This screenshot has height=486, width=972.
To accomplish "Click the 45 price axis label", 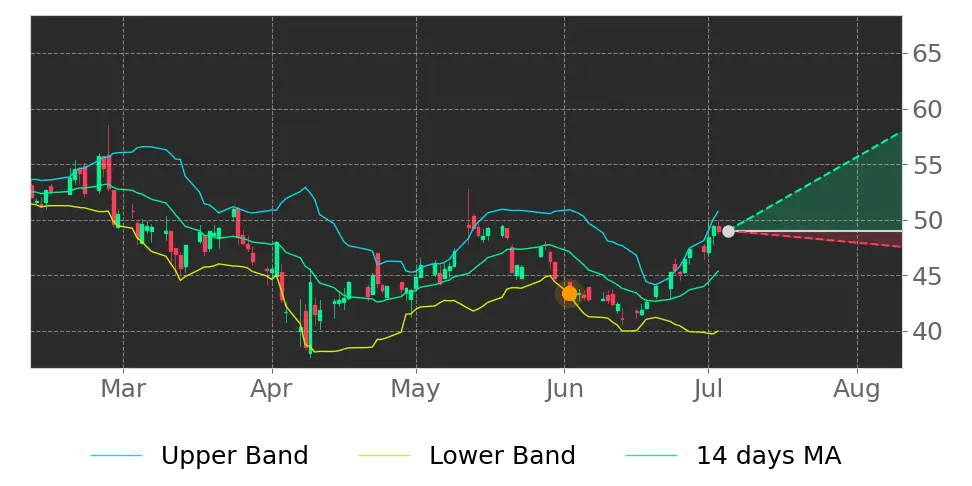I will 927,276.
